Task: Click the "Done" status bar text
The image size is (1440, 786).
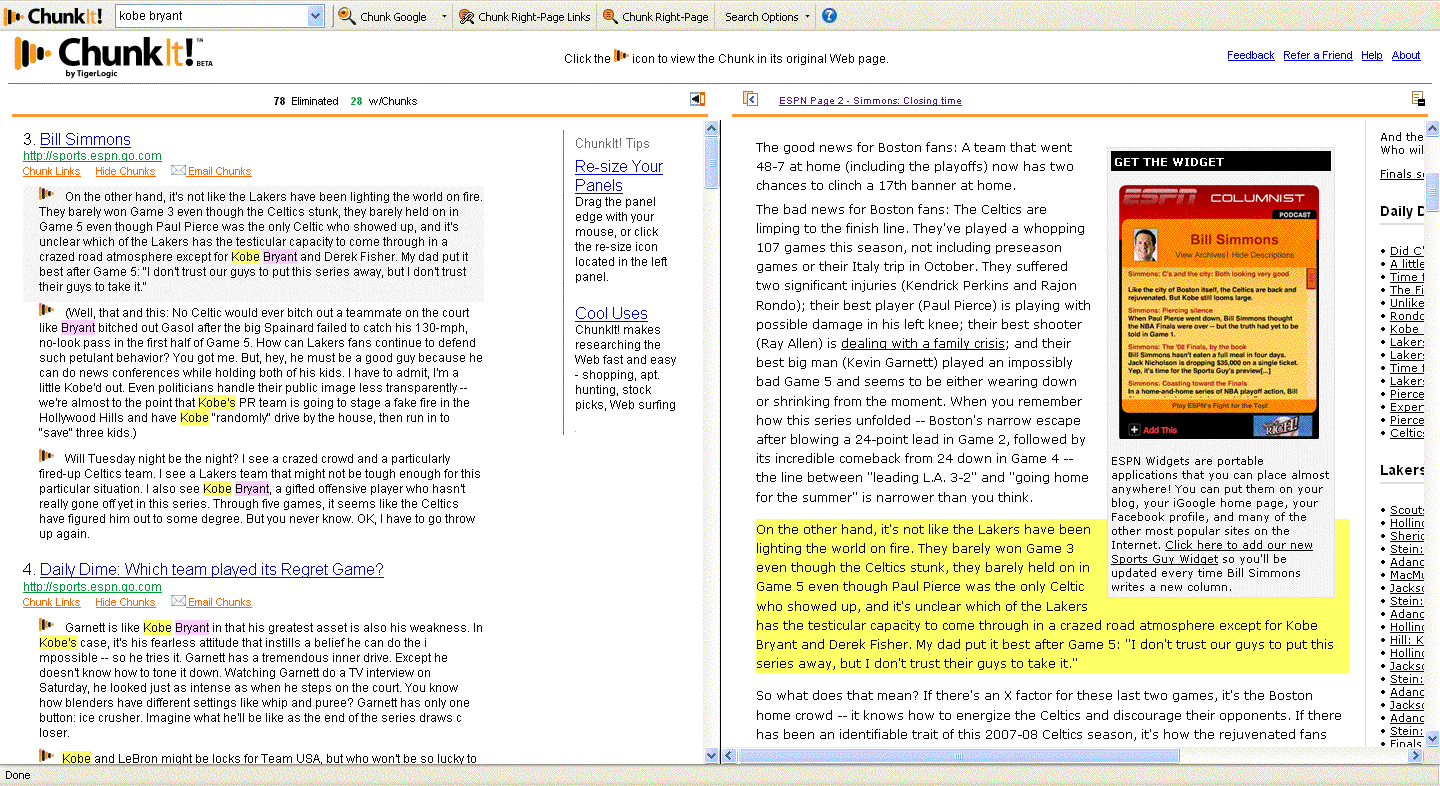Action: pyautogui.click(x=18, y=775)
